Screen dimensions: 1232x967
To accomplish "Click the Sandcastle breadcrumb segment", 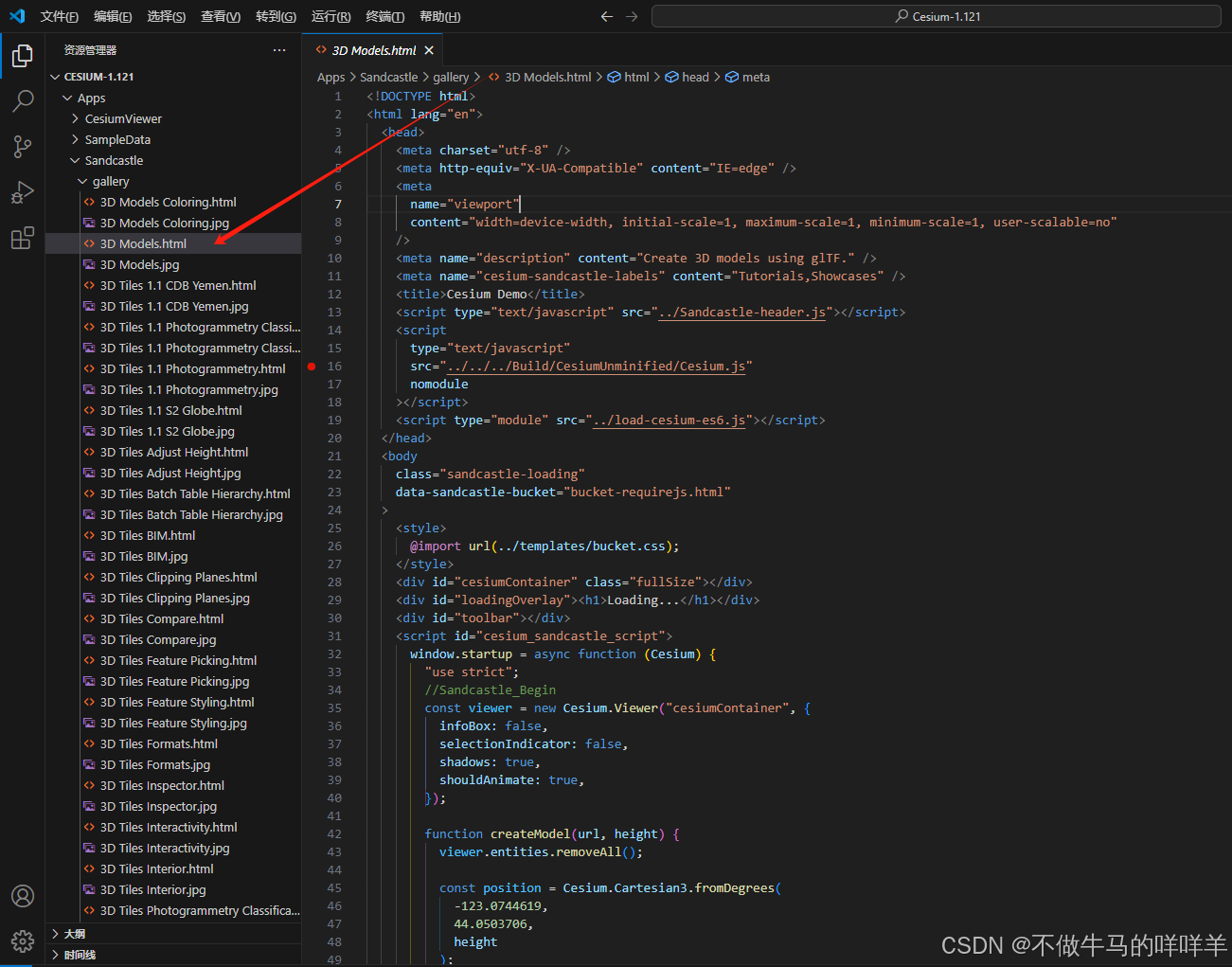I will pyautogui.click(x=388, y=77).
